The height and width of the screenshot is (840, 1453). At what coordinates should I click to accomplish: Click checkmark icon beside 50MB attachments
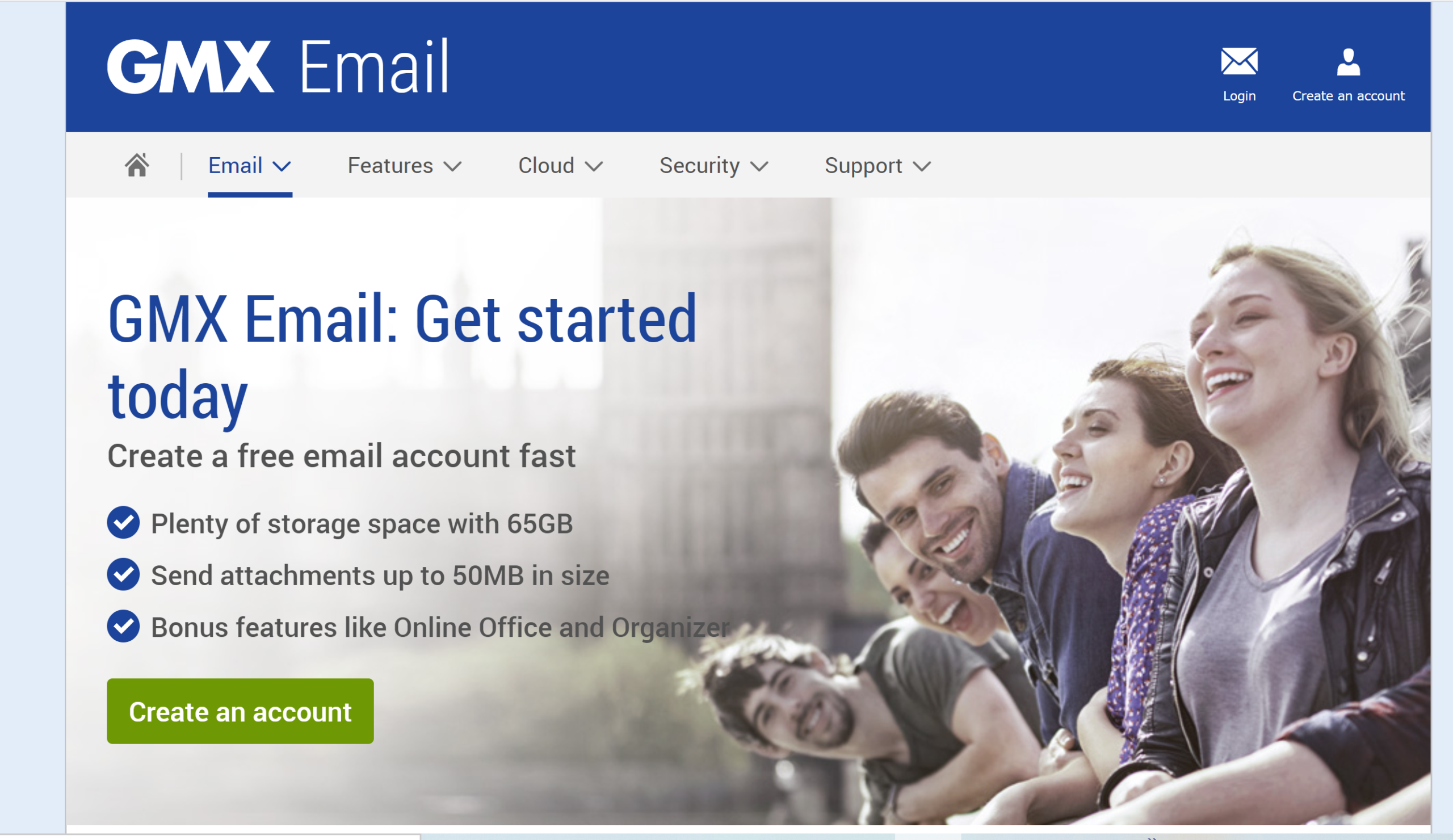[123, 574]
